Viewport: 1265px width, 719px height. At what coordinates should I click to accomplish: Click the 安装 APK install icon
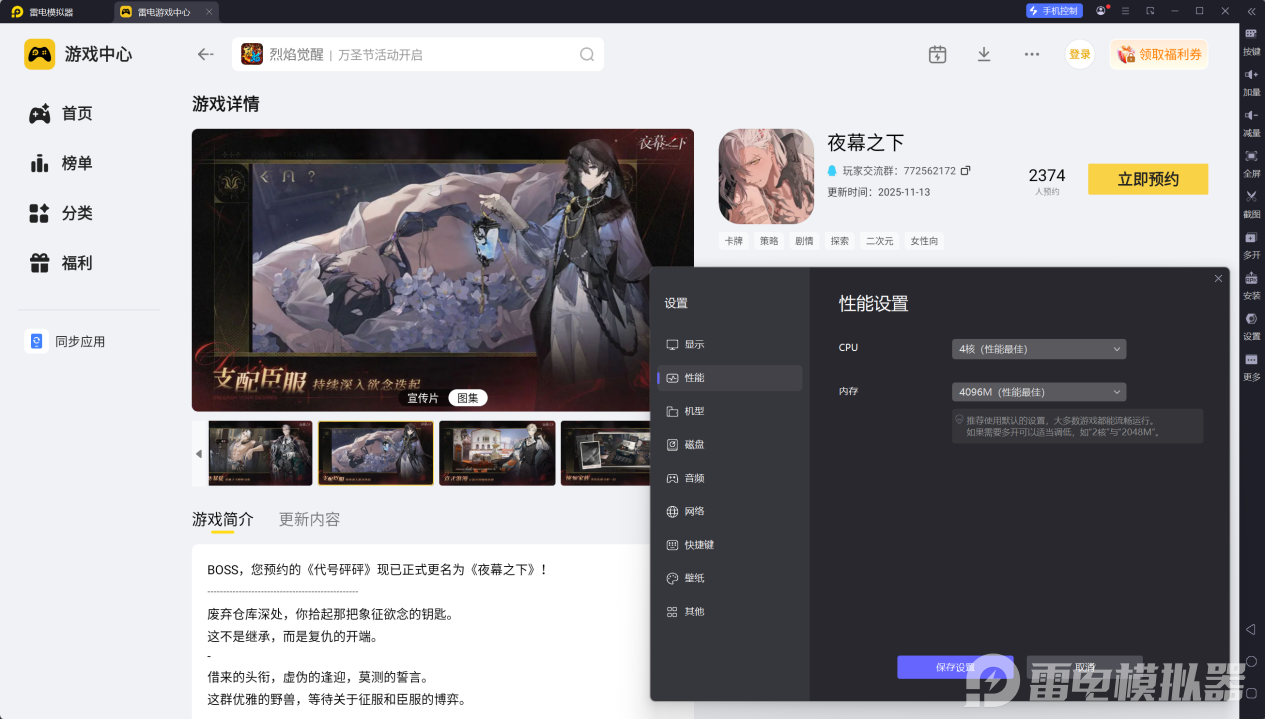[x=1251, y=280]
